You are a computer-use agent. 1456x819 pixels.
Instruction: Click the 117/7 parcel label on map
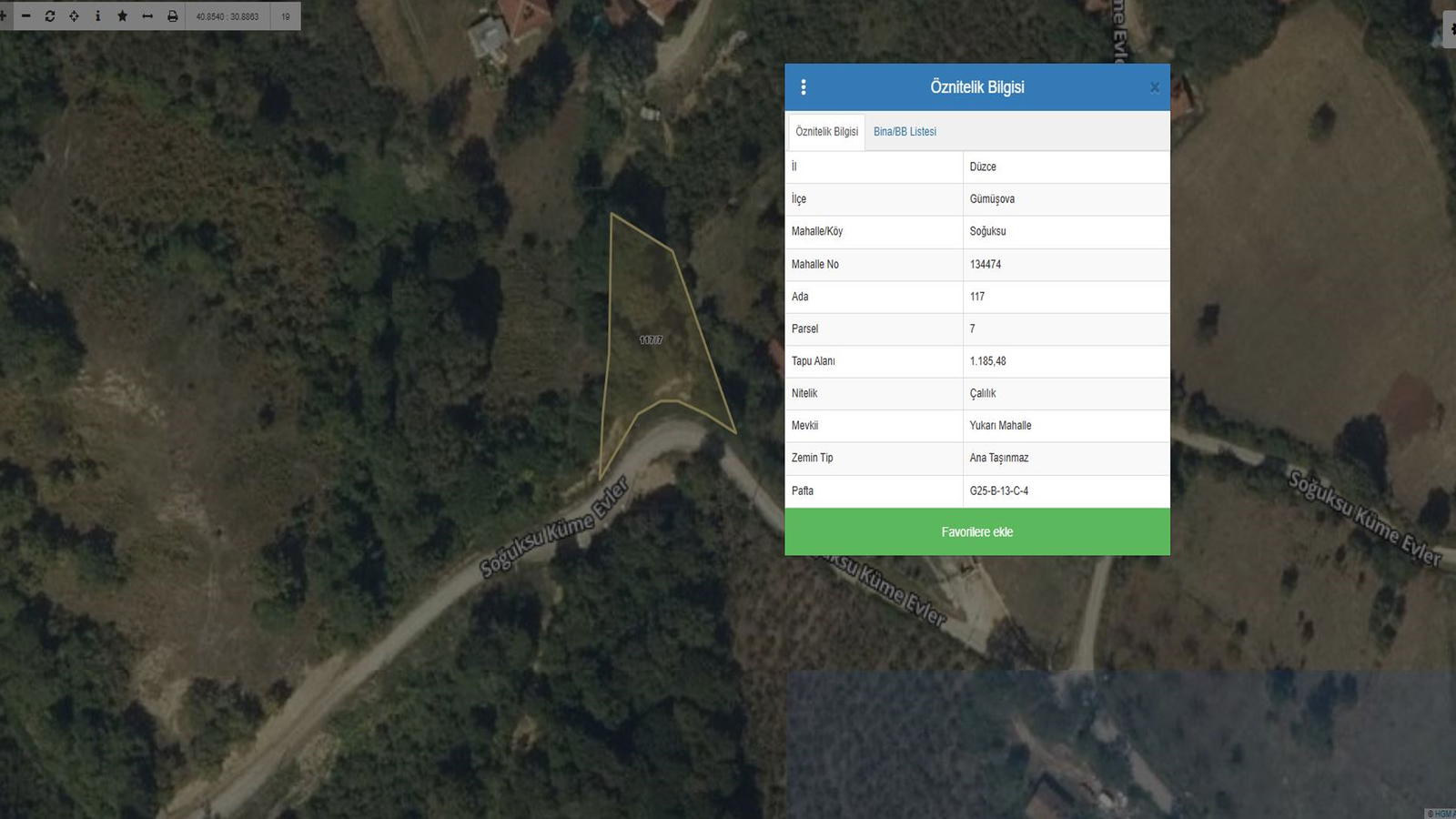coord(651,340)
